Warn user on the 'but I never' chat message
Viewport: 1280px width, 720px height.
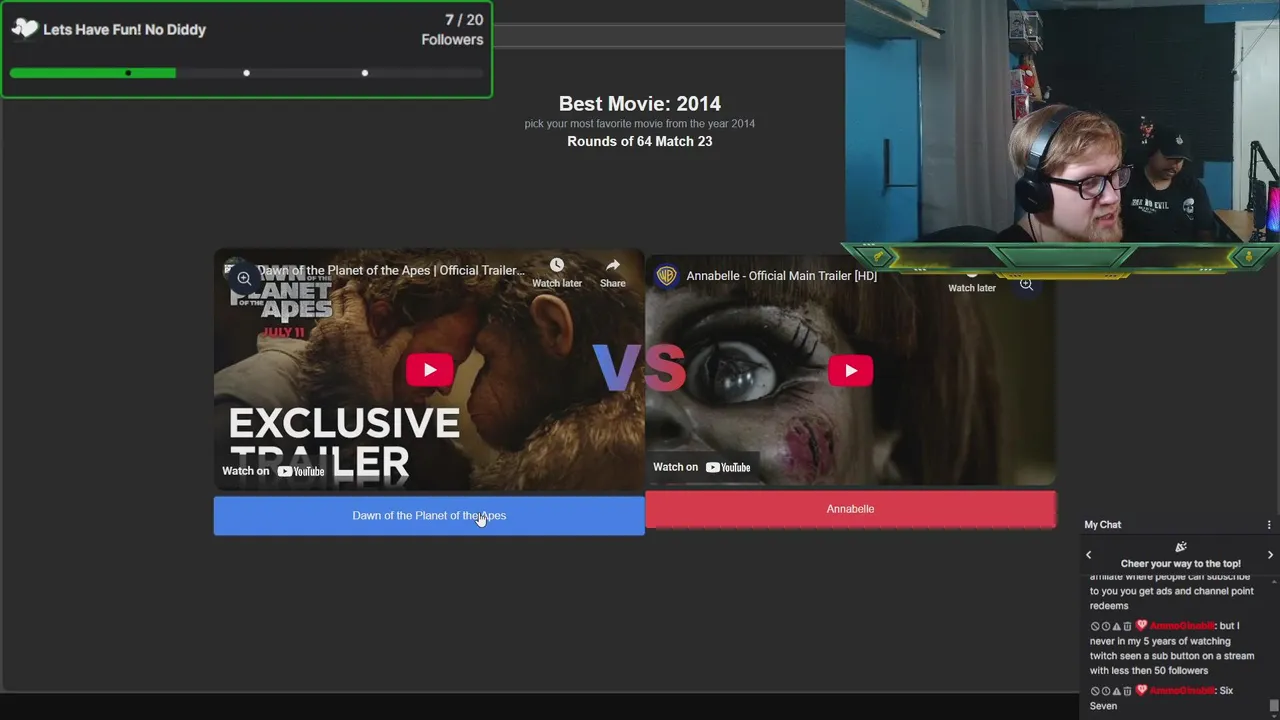[1117, 626]
